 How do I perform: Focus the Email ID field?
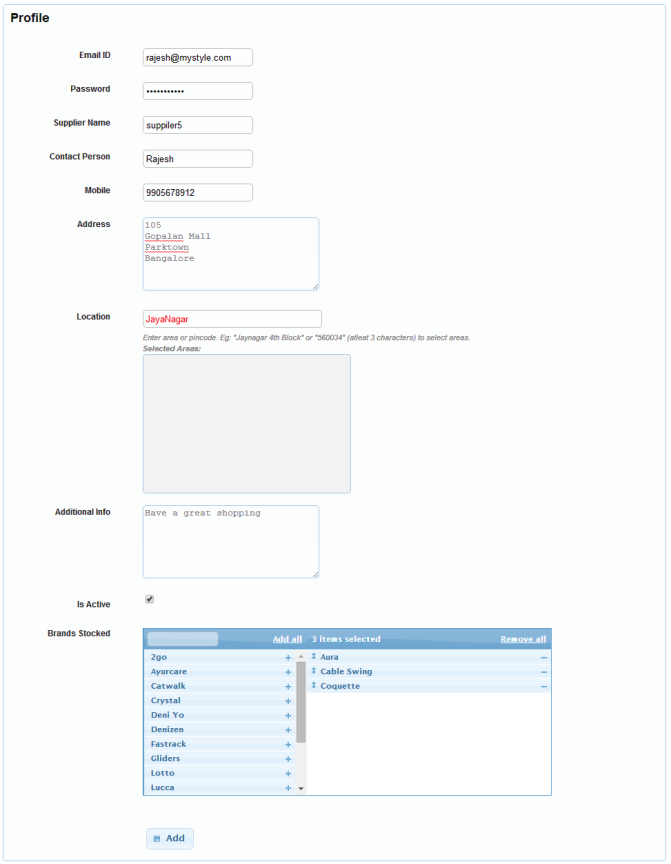coord(198,57)
